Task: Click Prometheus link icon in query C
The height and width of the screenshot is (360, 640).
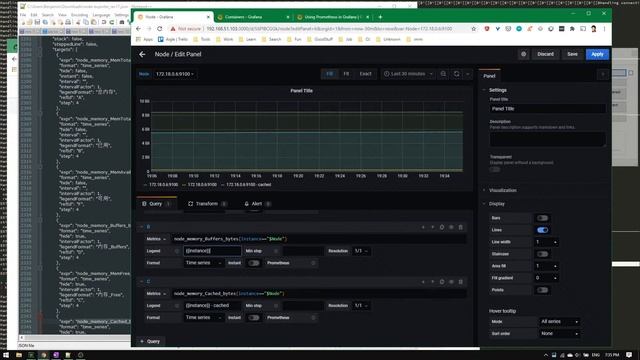Action: point(313,318)
